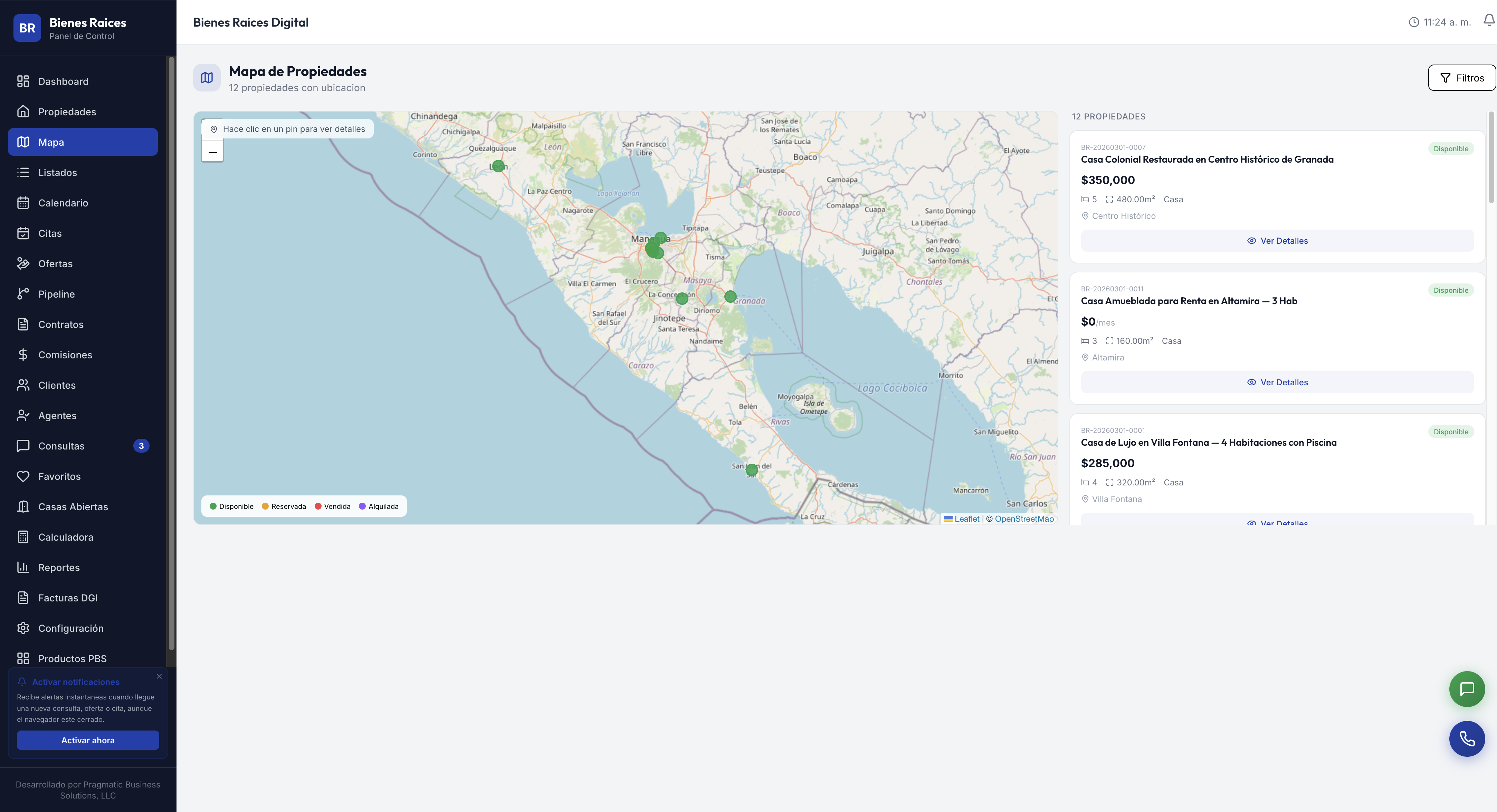This screenshot has width=1497, height=812.
Task: Open the Consultas menu item
Action: point(61,446)
